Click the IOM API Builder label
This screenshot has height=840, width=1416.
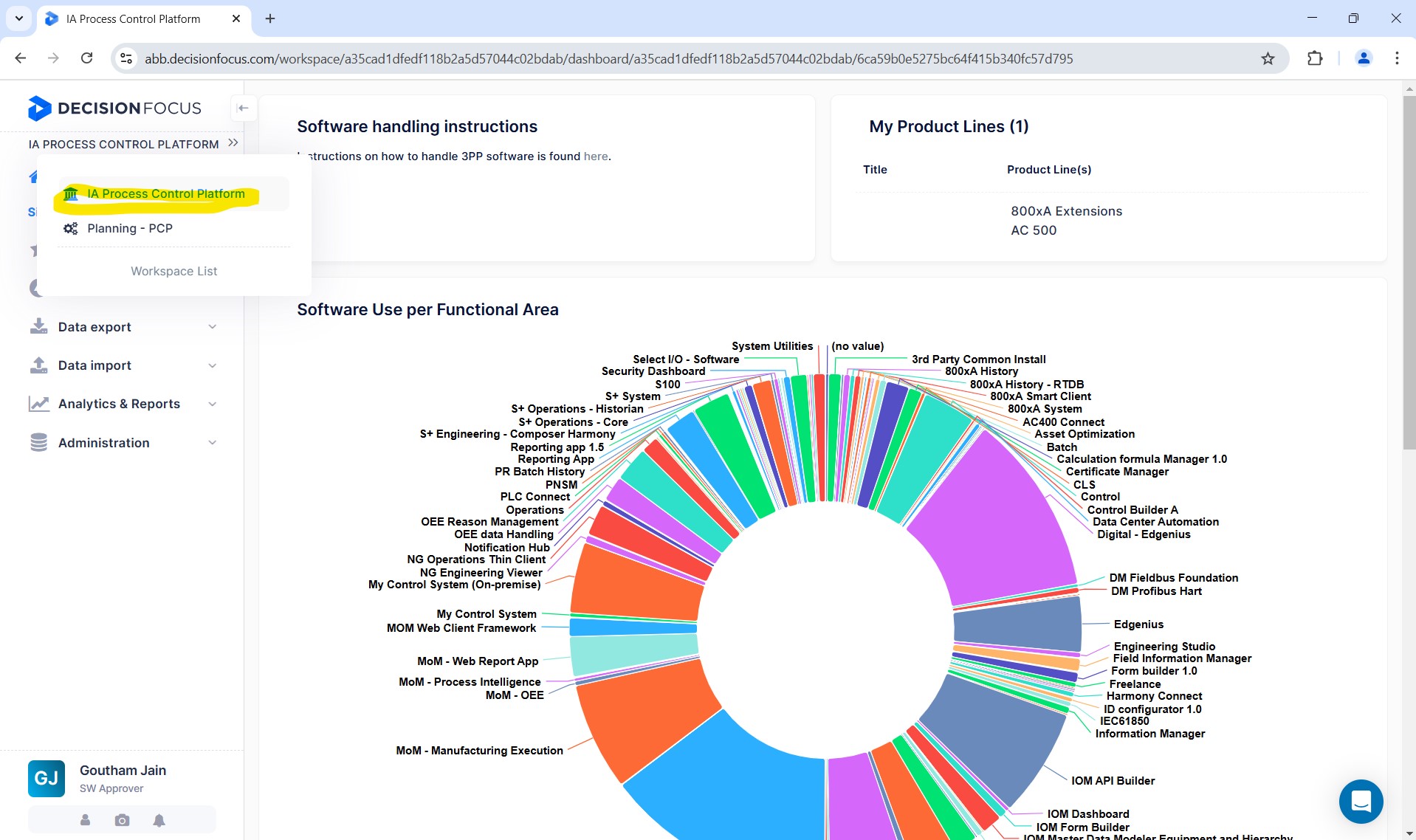(x=1113, y=781)
